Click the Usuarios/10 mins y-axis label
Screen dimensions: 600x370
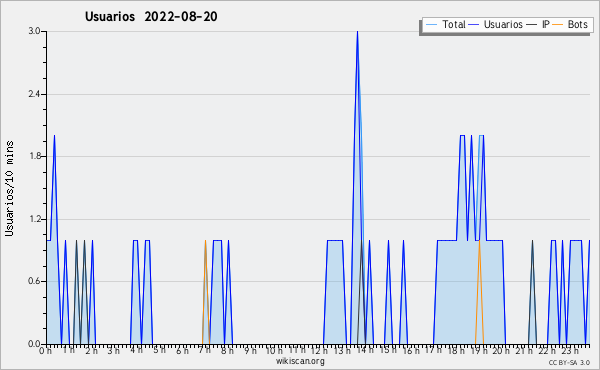pos(9,189)
